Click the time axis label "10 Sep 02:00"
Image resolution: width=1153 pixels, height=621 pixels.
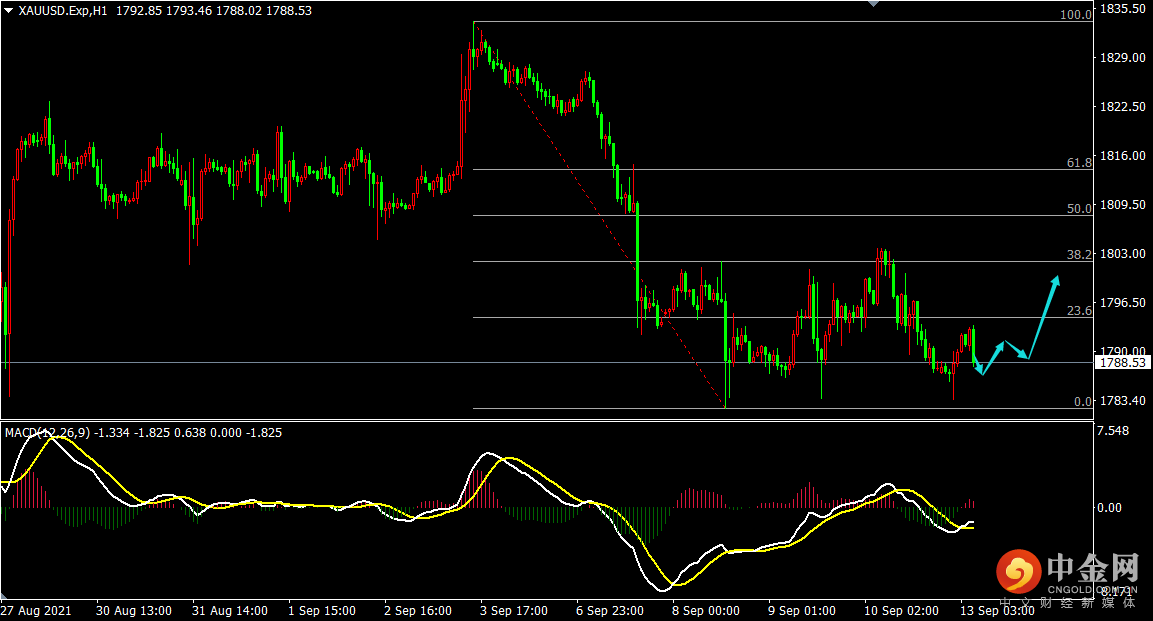pos(901,611)
